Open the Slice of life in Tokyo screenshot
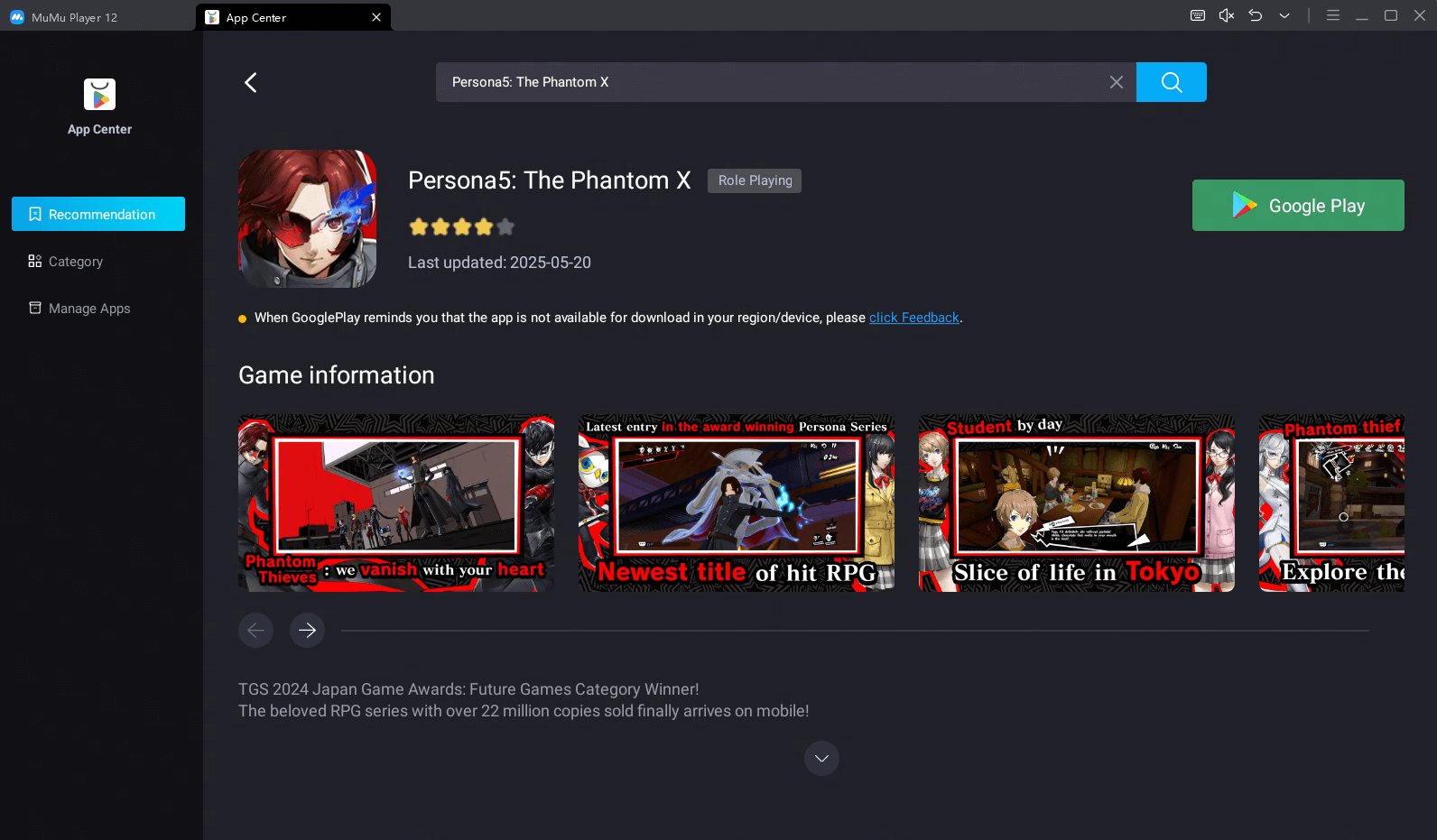This screenshot has height=840, width=1437. pyautogui.click(x=1077, y=503)
